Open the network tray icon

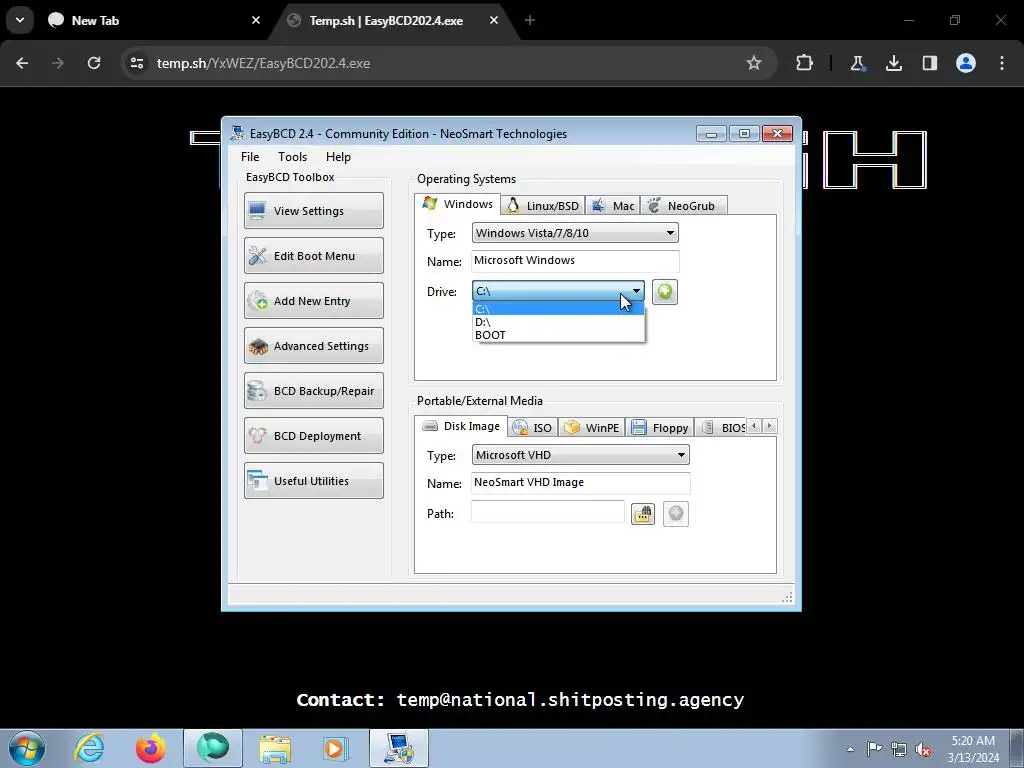[x=899, y=749]
